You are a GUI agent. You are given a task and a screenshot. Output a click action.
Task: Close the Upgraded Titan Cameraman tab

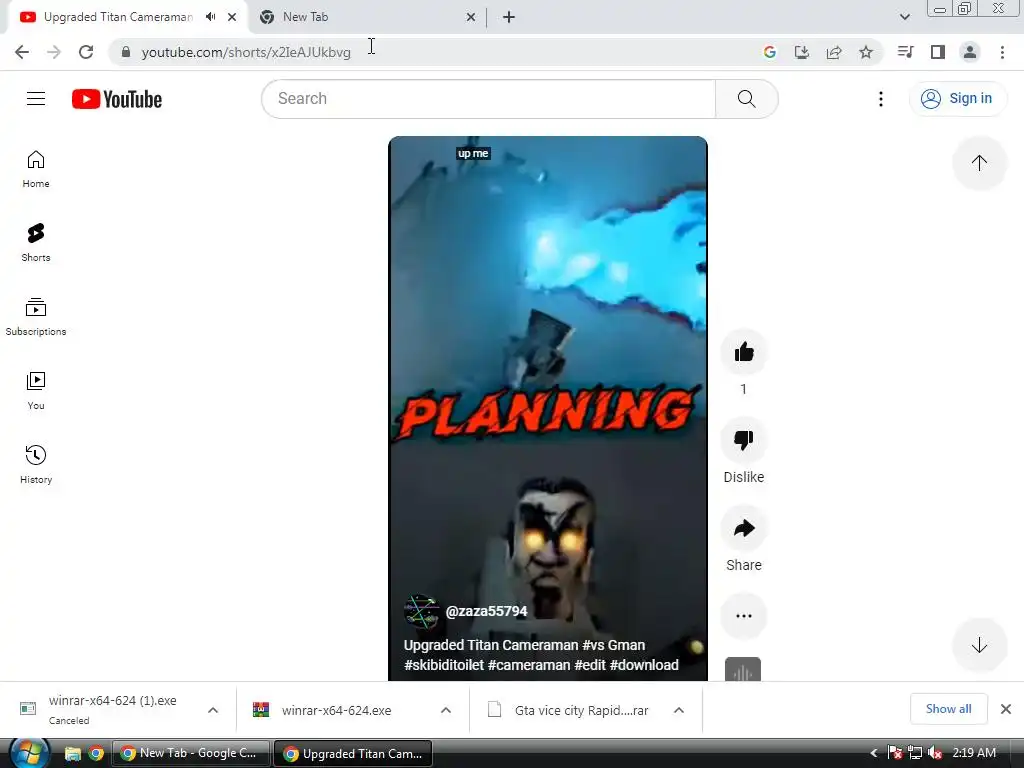(x=232, y=17)
